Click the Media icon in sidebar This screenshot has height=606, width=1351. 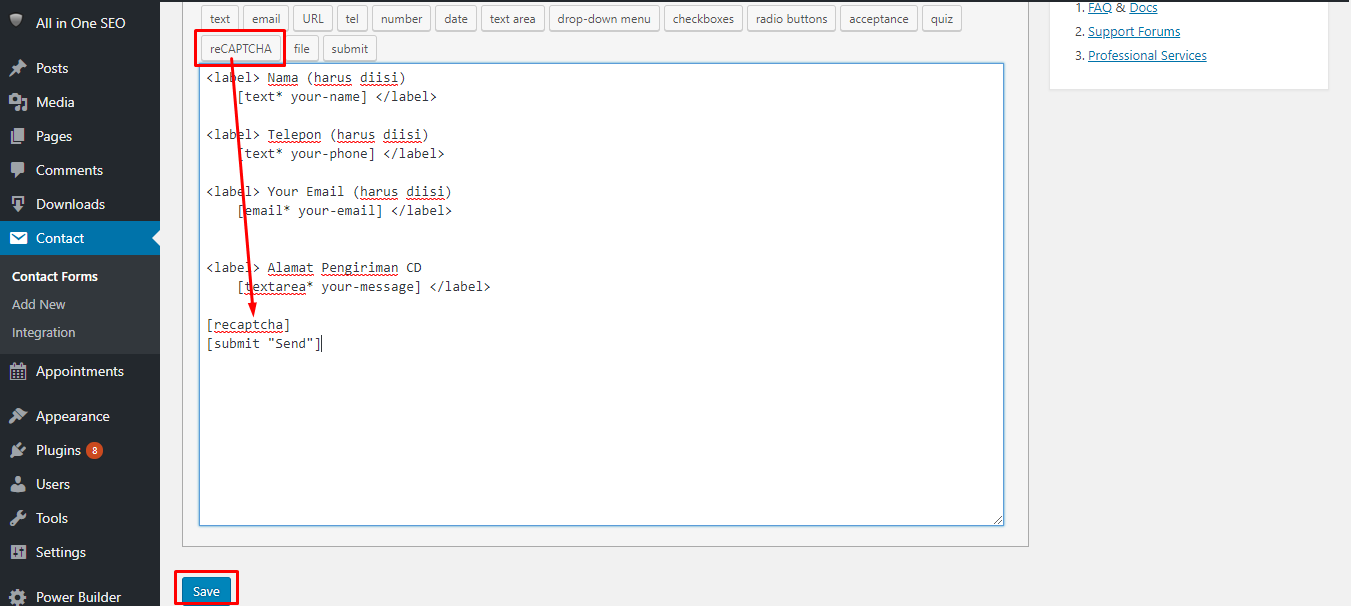point(18,103)
